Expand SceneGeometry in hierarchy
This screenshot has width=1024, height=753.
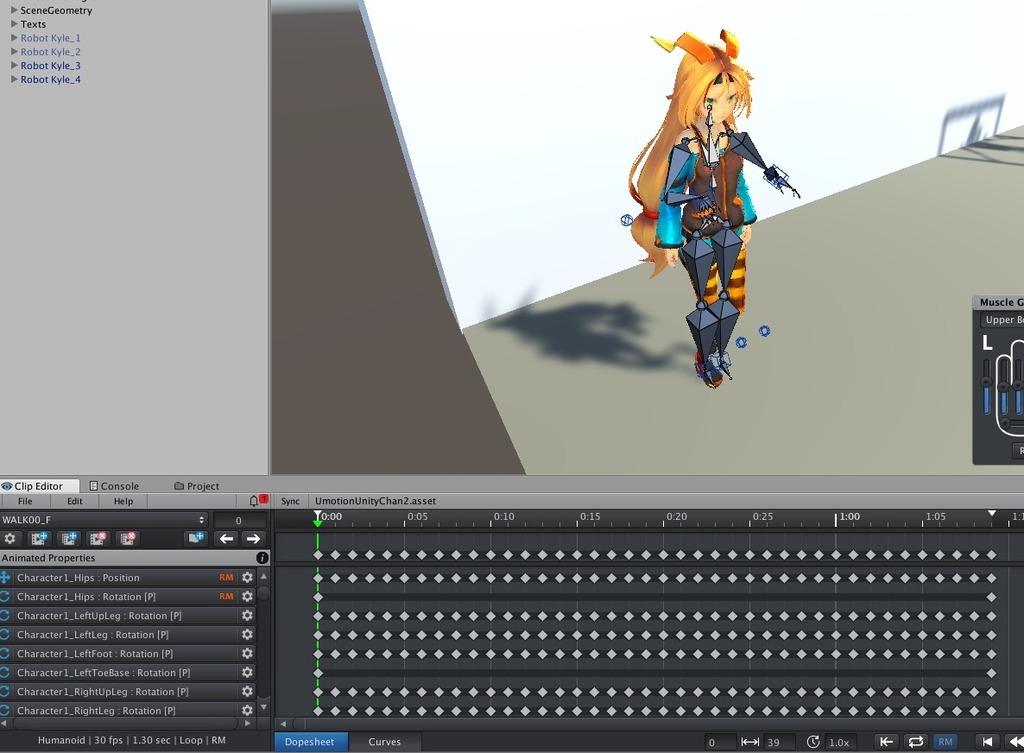pos(14,10)
